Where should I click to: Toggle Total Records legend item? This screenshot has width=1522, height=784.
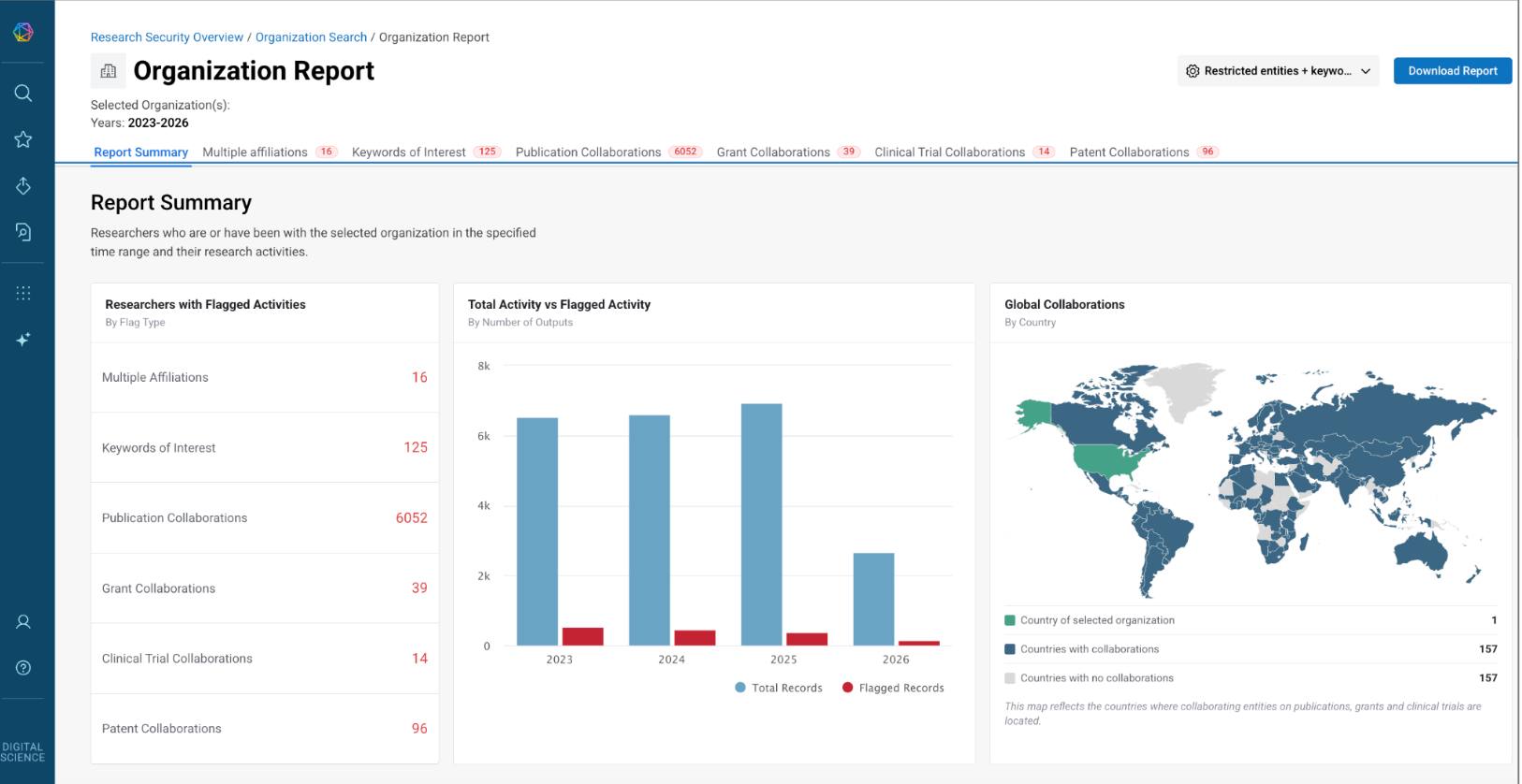[779, 688]
